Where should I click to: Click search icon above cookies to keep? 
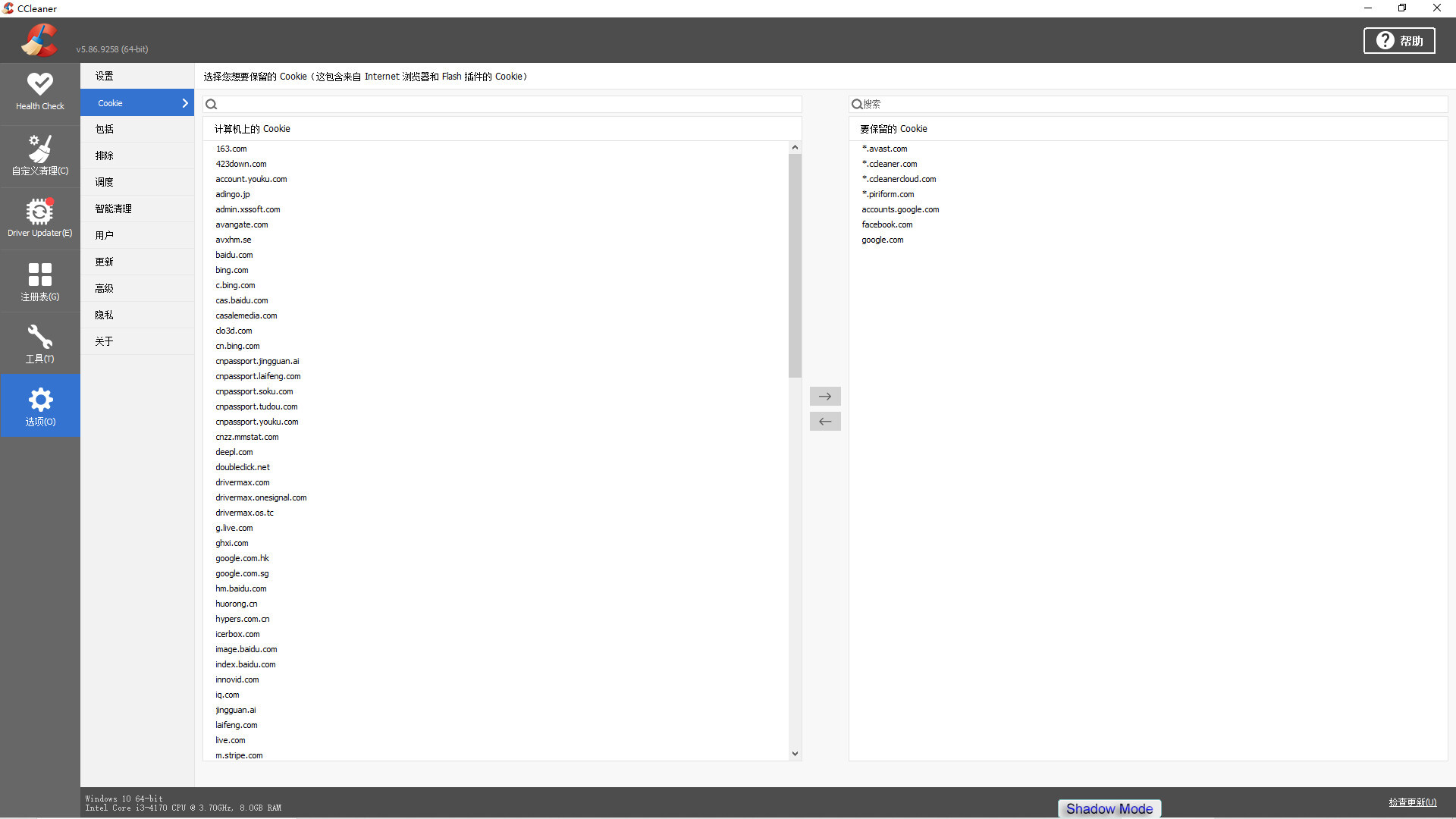[x=857, y=105]
